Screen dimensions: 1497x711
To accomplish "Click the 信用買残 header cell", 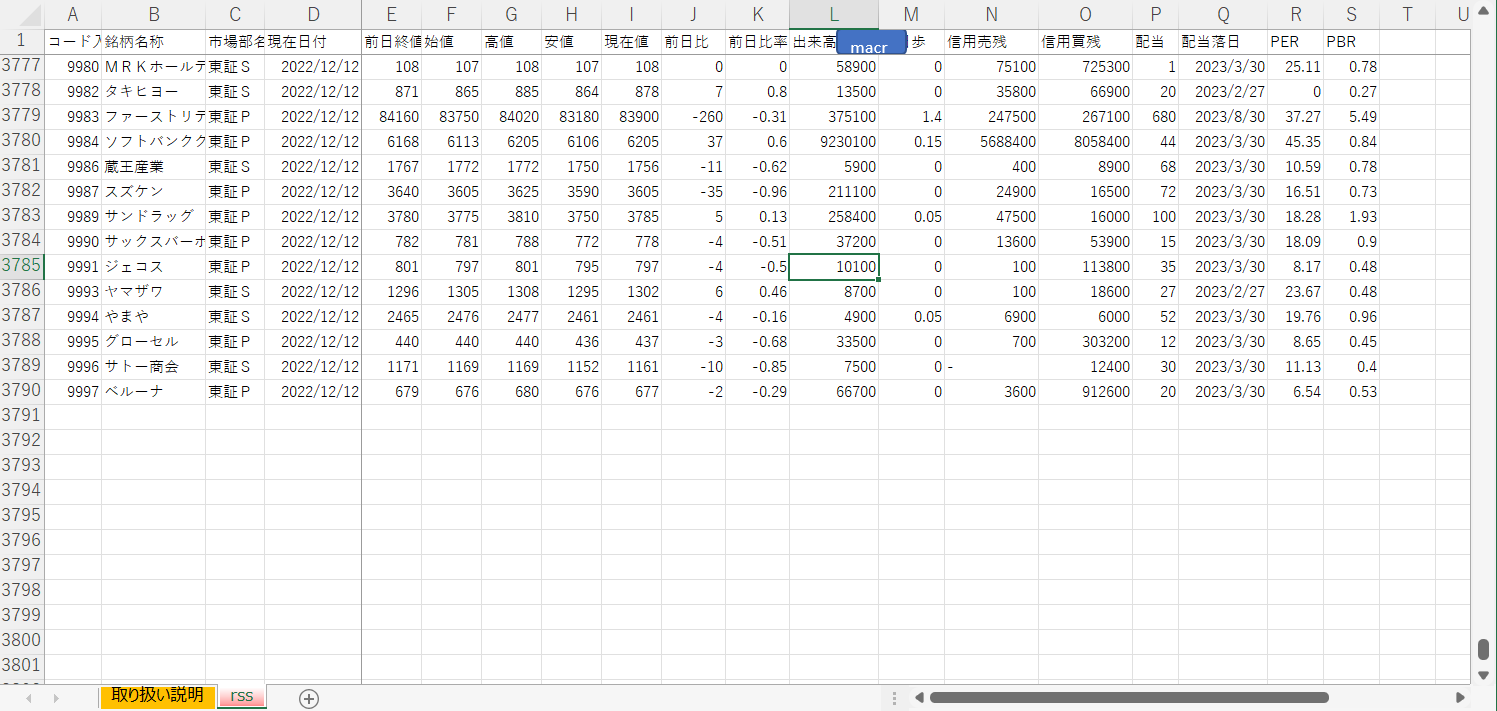I will coord(1085,42).
